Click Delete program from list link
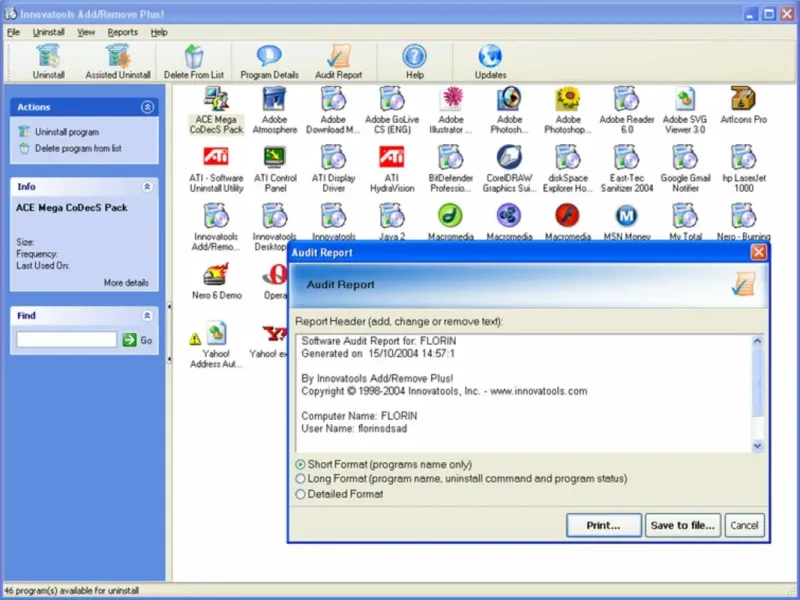800x600 pixels. (78, 148)
